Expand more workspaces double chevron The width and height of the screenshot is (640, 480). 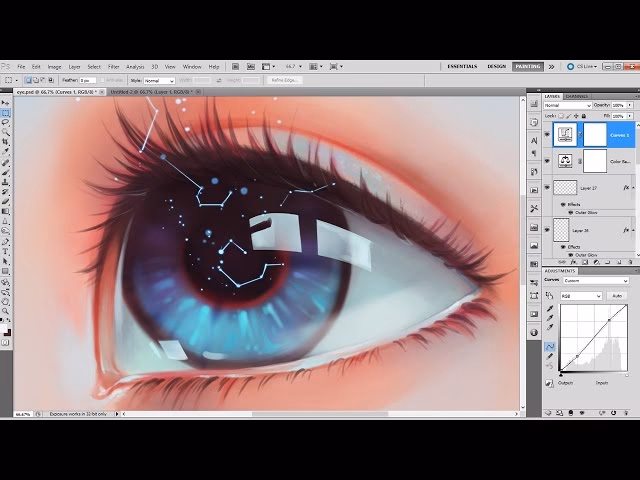[551, 67]
